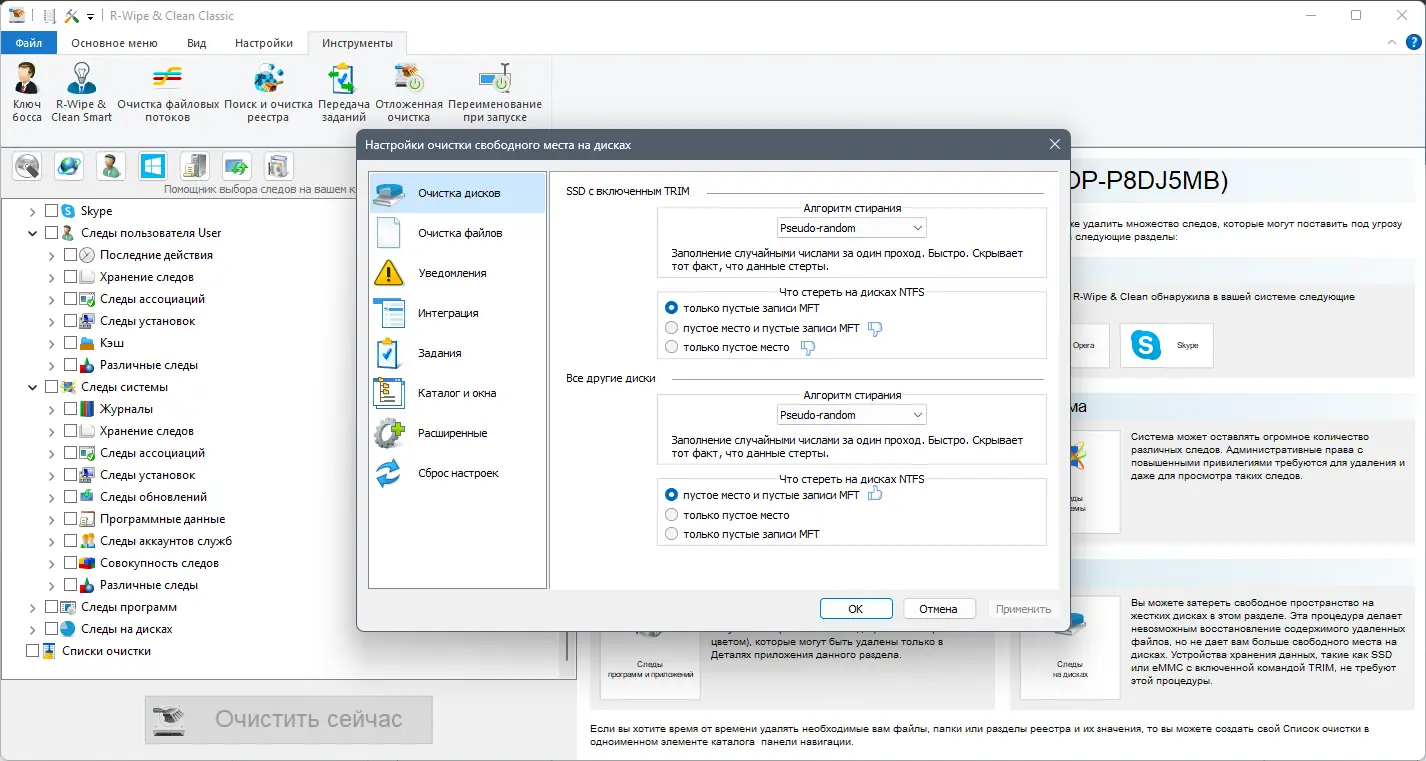Check Следы пользователя User checkbox

coord(51,233)
